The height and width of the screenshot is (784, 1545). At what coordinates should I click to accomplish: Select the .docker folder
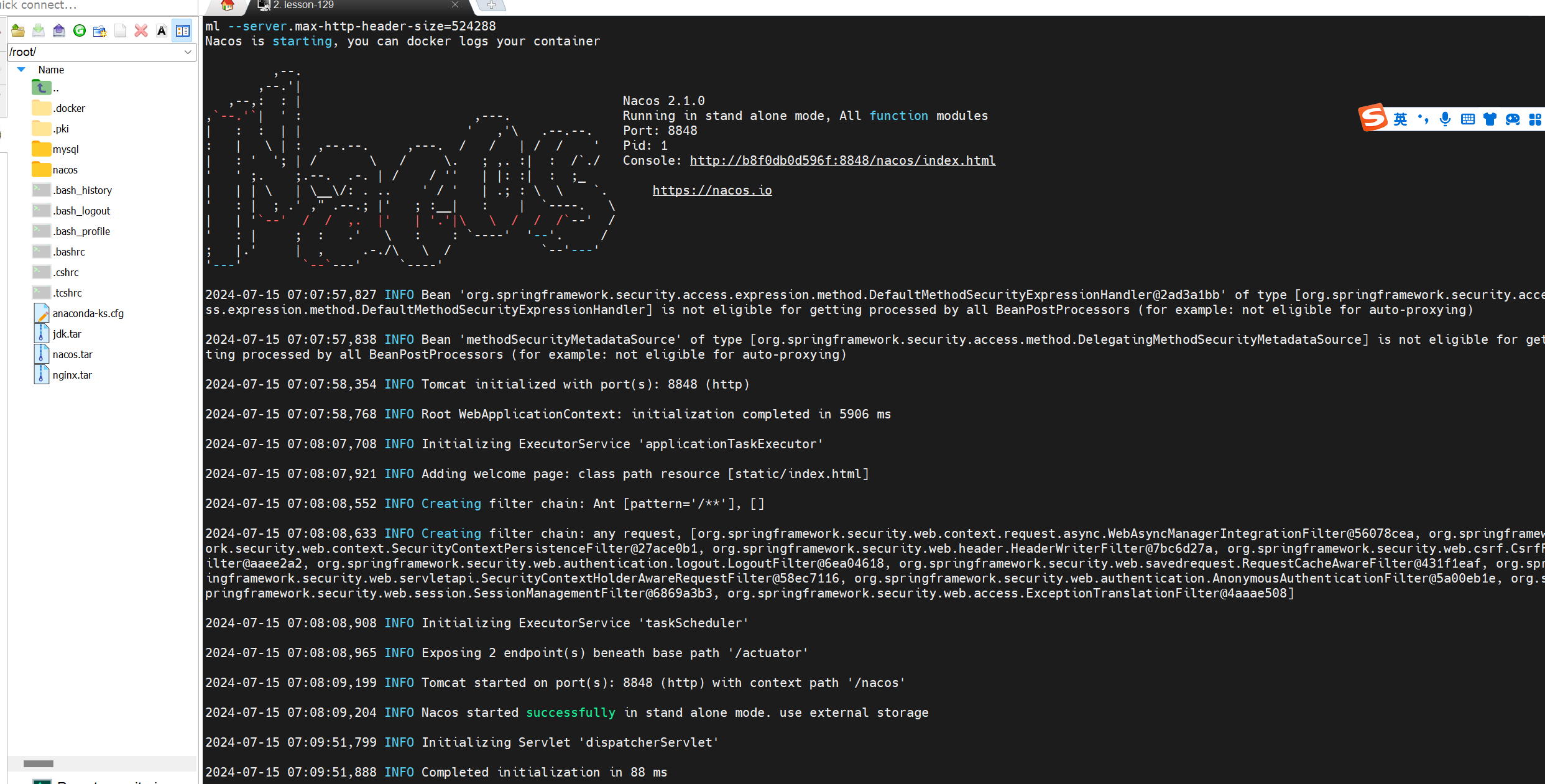pos(58,108)
